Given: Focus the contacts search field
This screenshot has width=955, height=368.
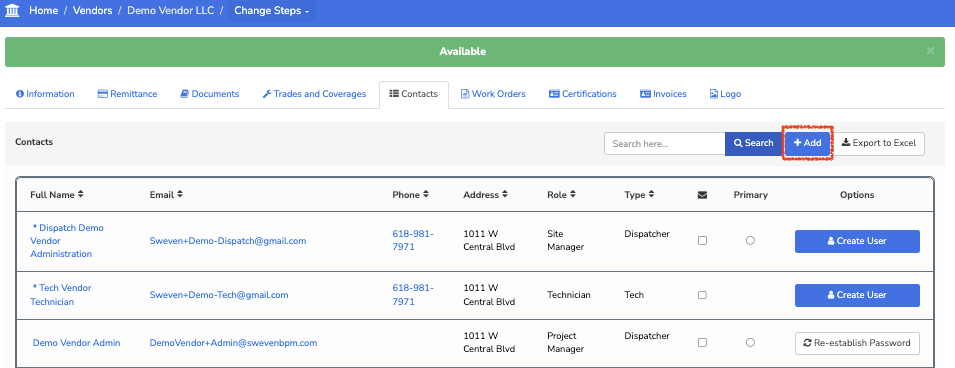Looking at the screenshot, I should (x=664, y=144).
